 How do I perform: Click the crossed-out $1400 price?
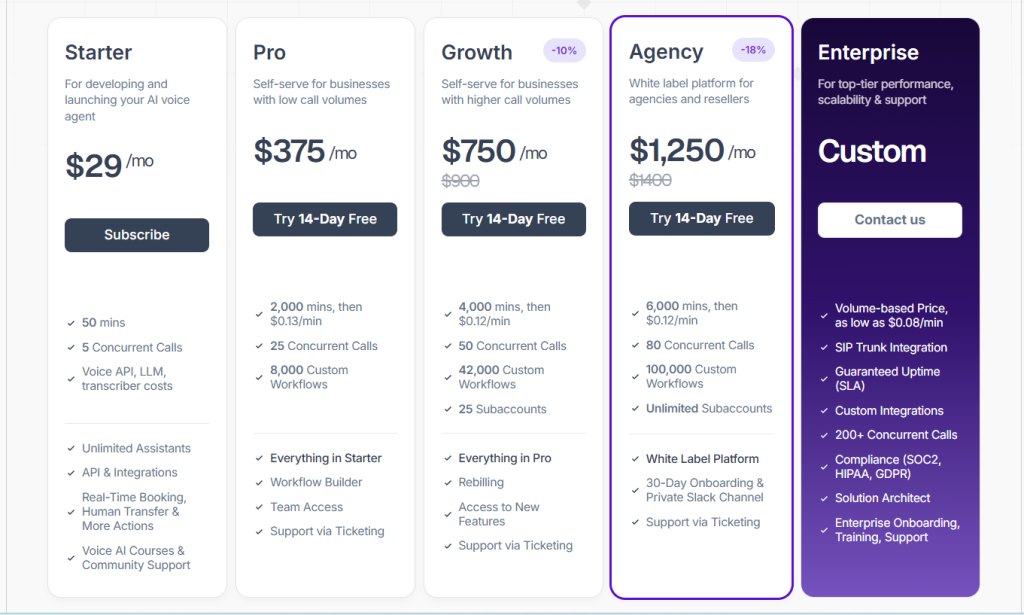click(x=650, y=181)
